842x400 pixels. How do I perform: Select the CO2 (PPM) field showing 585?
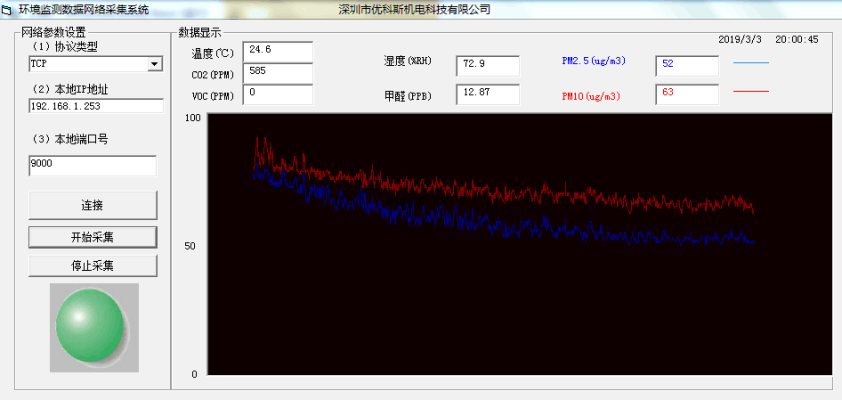coord(278,72)
